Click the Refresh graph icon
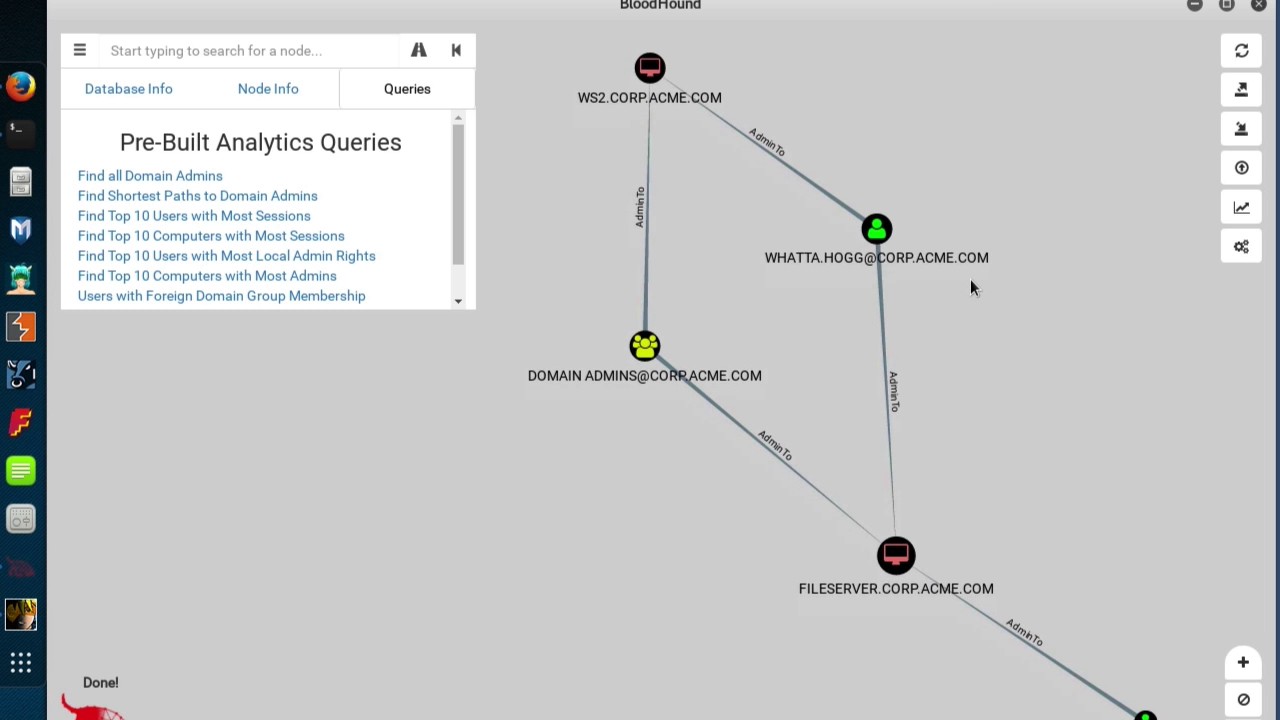1280x720 pixels. tap(1241, 51)
